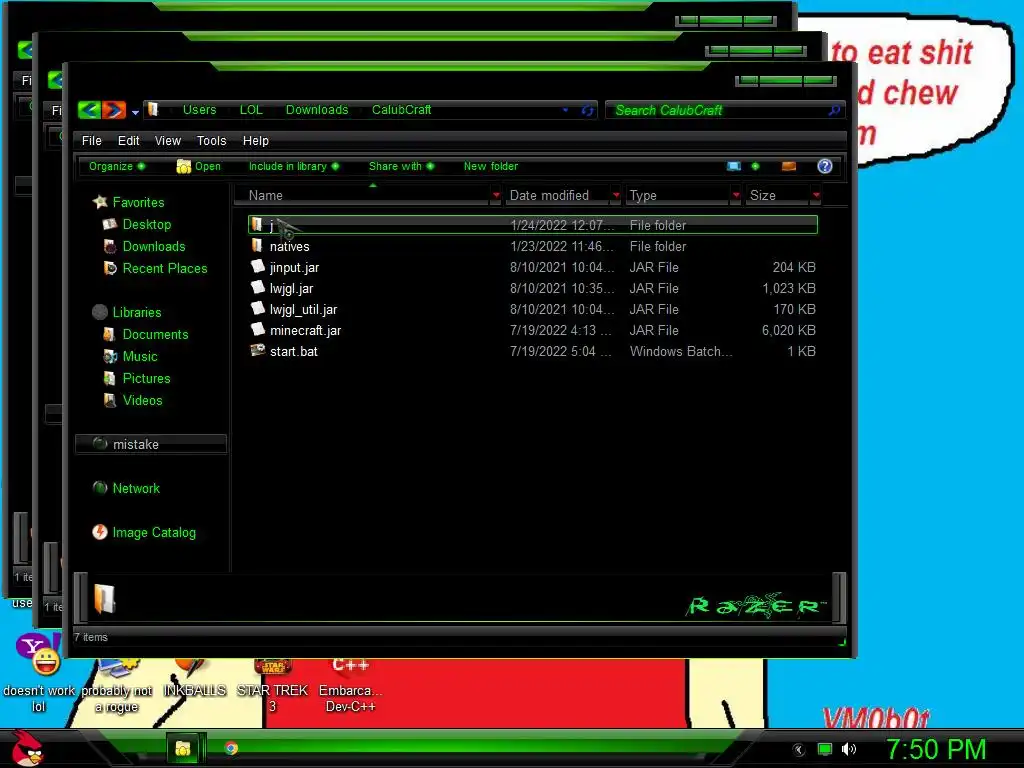This screenshot has width=1024, height=768.
Task: Select LOL in the address breadcrumb
Action: click(251, 110)
